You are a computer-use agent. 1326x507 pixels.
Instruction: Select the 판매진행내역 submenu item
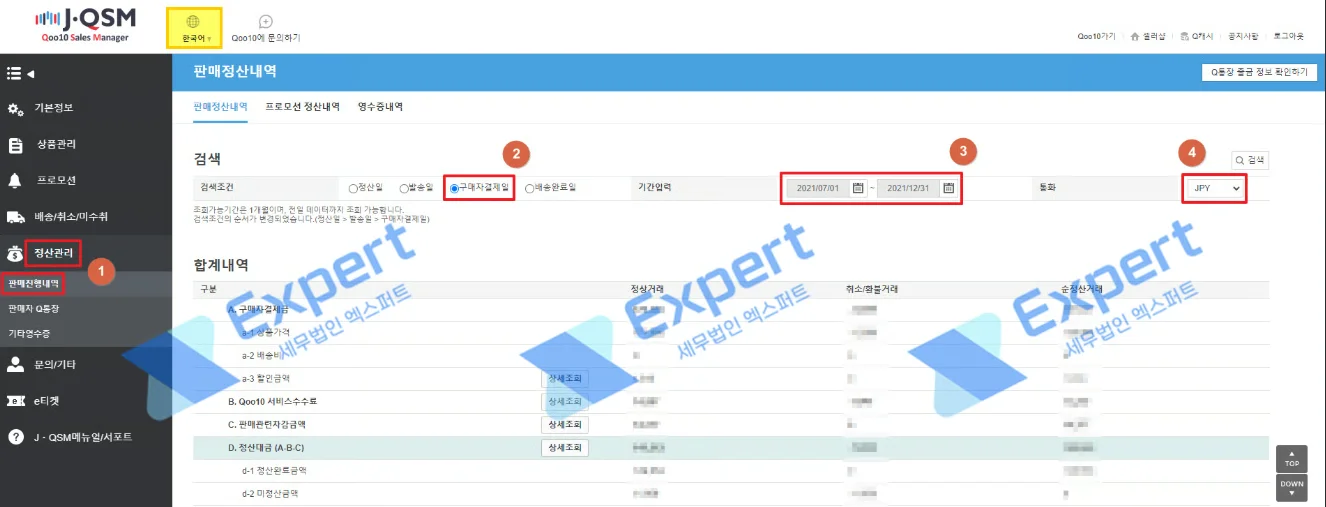(33, 284)
